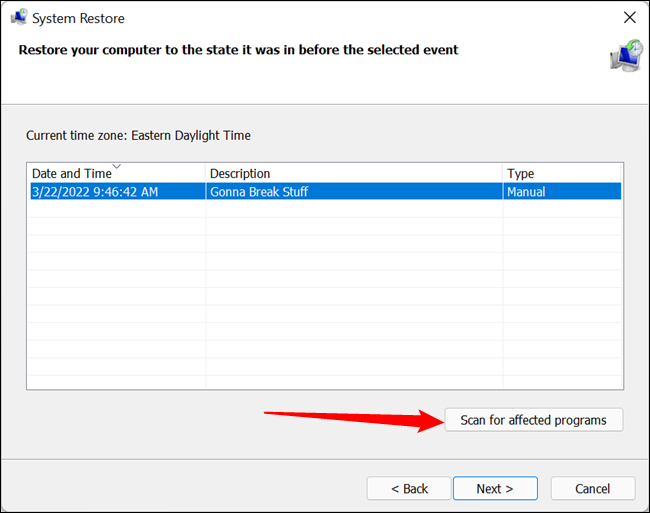
Task: Sort restore points by Description column
Action: coord(240,174)
